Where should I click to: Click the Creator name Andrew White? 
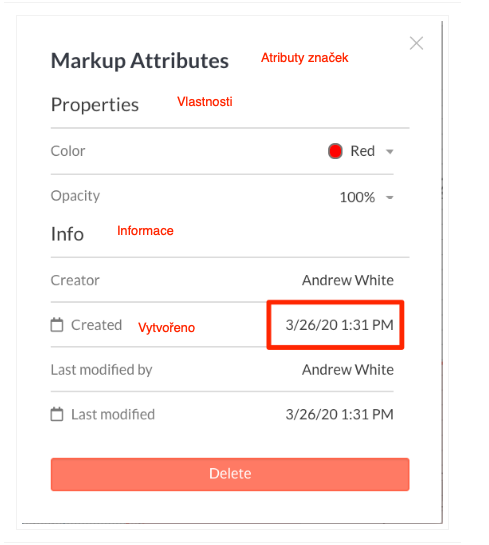348,280
